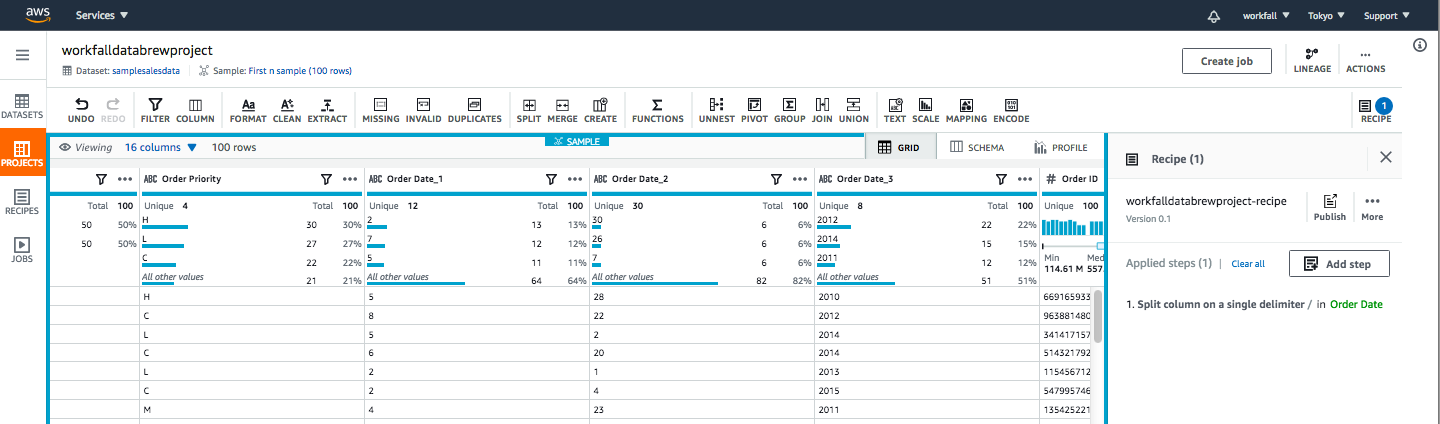Switch to the Schema tab
The width and height of the screenshot is (1440, 424).
point(977,147)
